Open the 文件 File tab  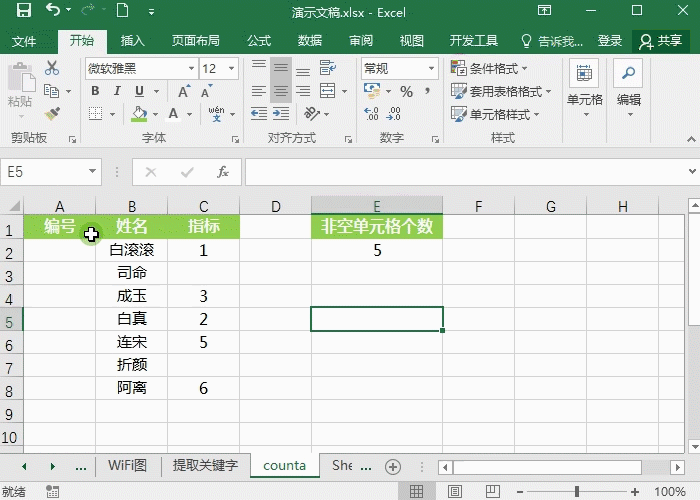pyautogui.click(x=24, y=42)
